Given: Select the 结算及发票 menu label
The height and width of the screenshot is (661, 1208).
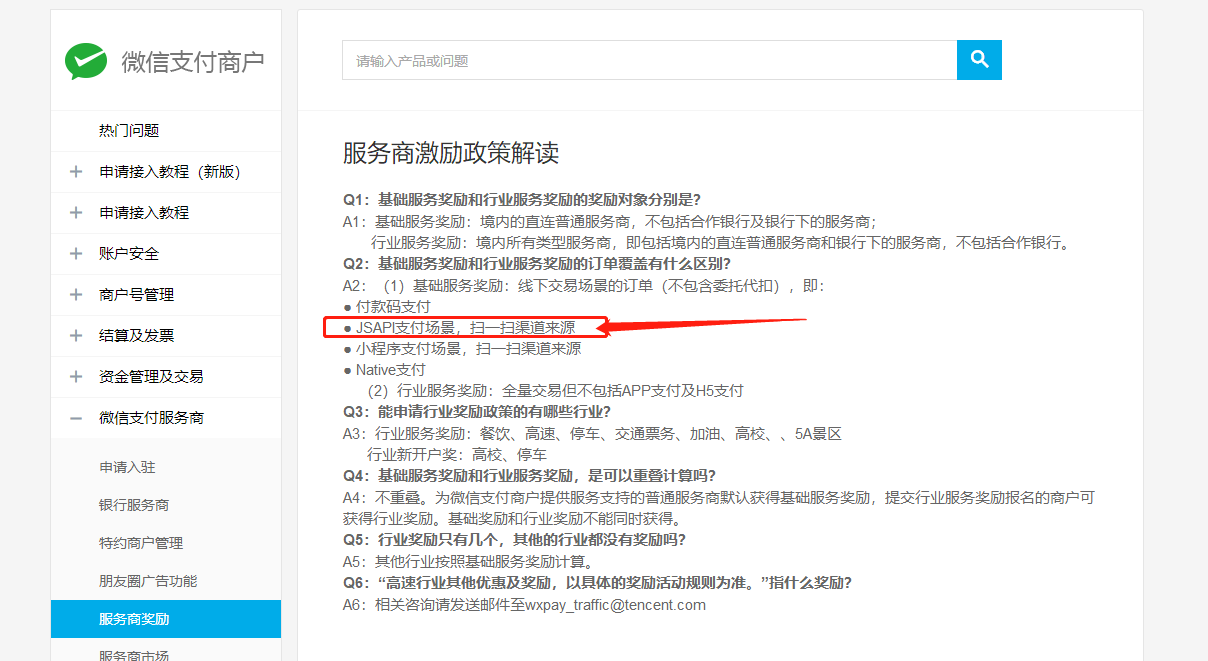Looking at the screenshot, I should (137, 336).
